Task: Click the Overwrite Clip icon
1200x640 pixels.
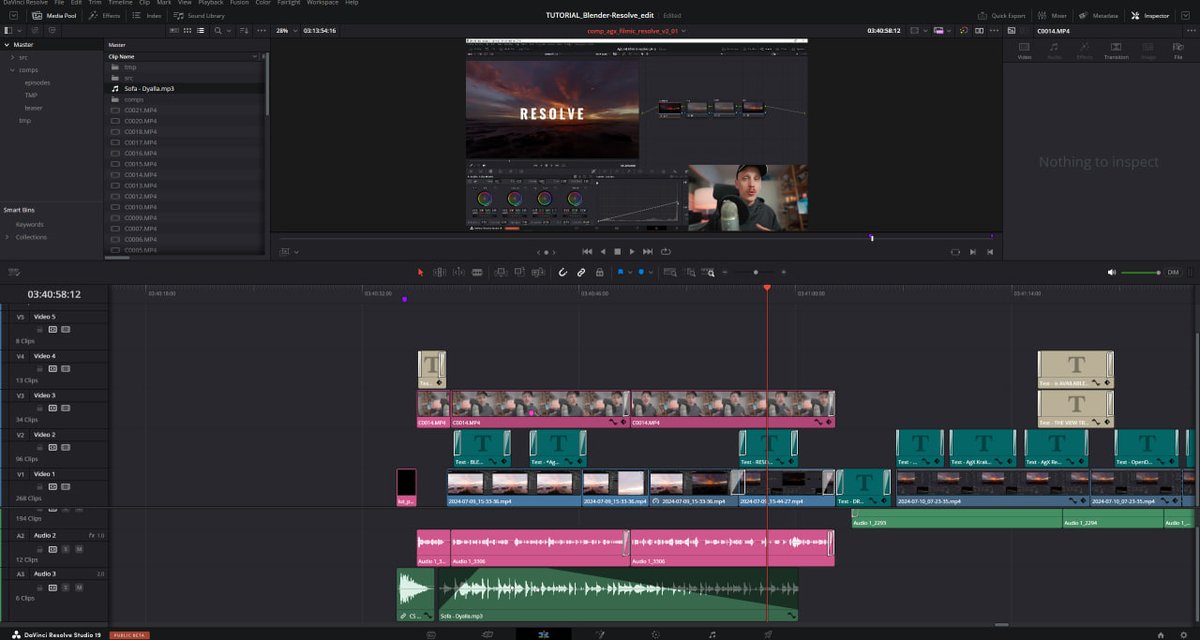Action: (x=519, y=272)
